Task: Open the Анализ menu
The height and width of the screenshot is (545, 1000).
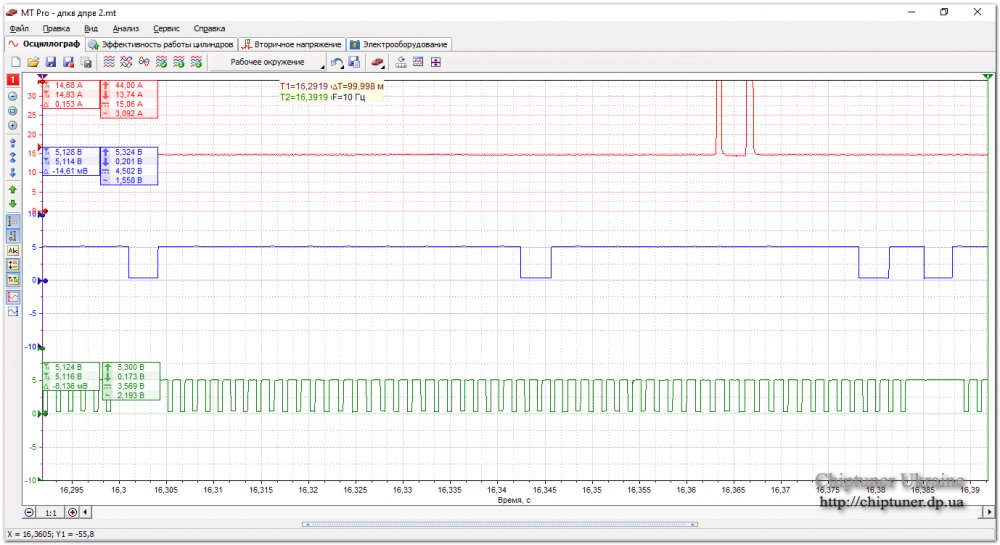Action: coord(126,29)
